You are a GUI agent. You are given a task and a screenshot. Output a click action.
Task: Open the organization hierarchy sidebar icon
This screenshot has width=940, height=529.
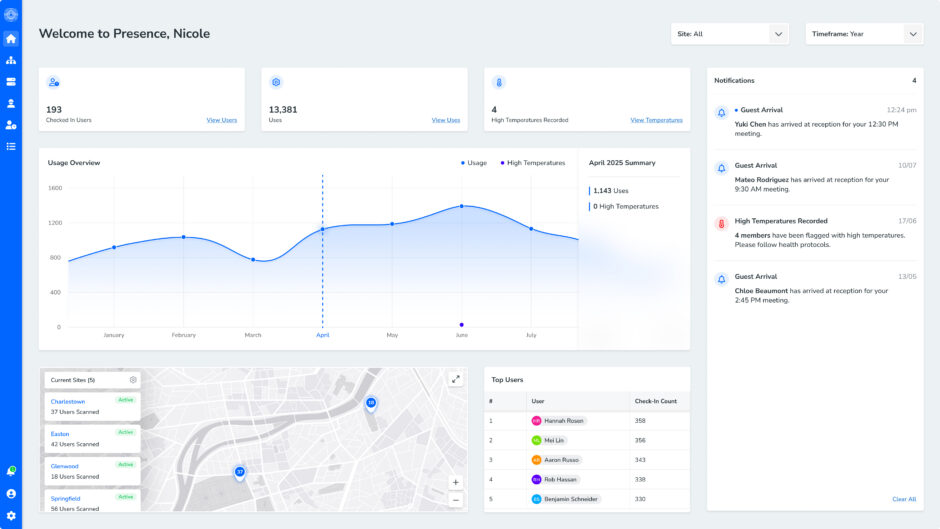coord(11,60)
